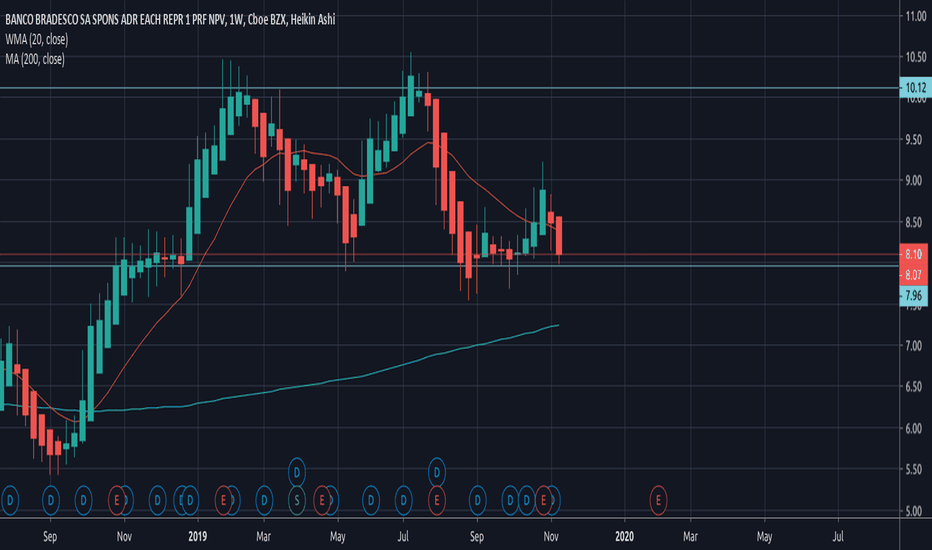Open the earnings marker of early 2019
The image size is (932, 550).
click(x=223, y=501)
